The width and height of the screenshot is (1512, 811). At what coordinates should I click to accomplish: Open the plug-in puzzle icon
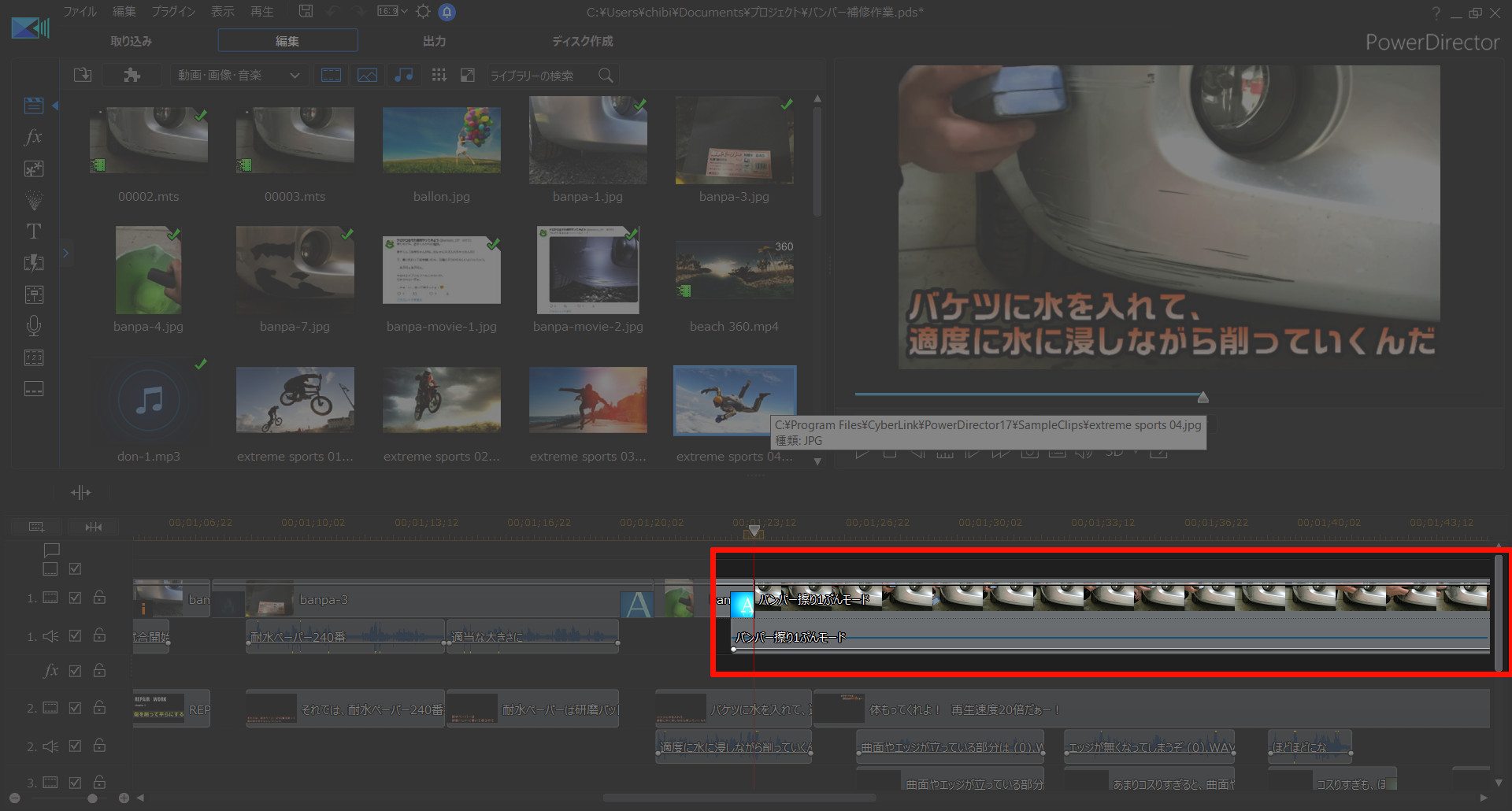(x=132, y=75)
